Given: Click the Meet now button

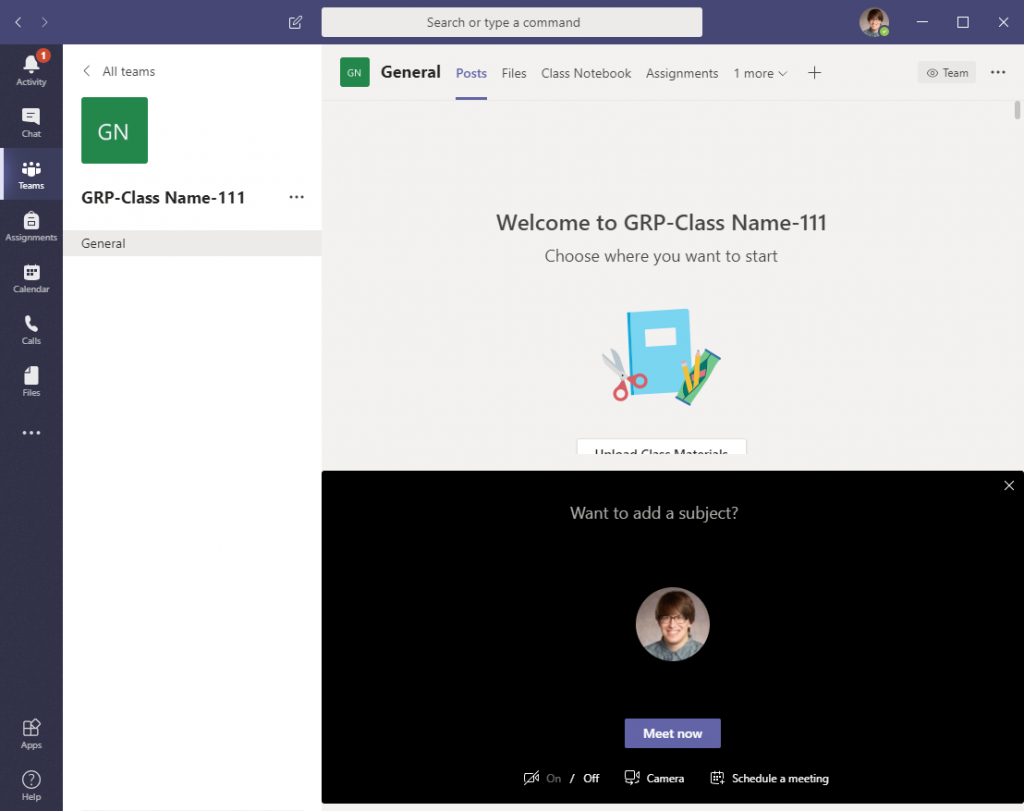Looking at the screenshot, I should pos(673,733).
